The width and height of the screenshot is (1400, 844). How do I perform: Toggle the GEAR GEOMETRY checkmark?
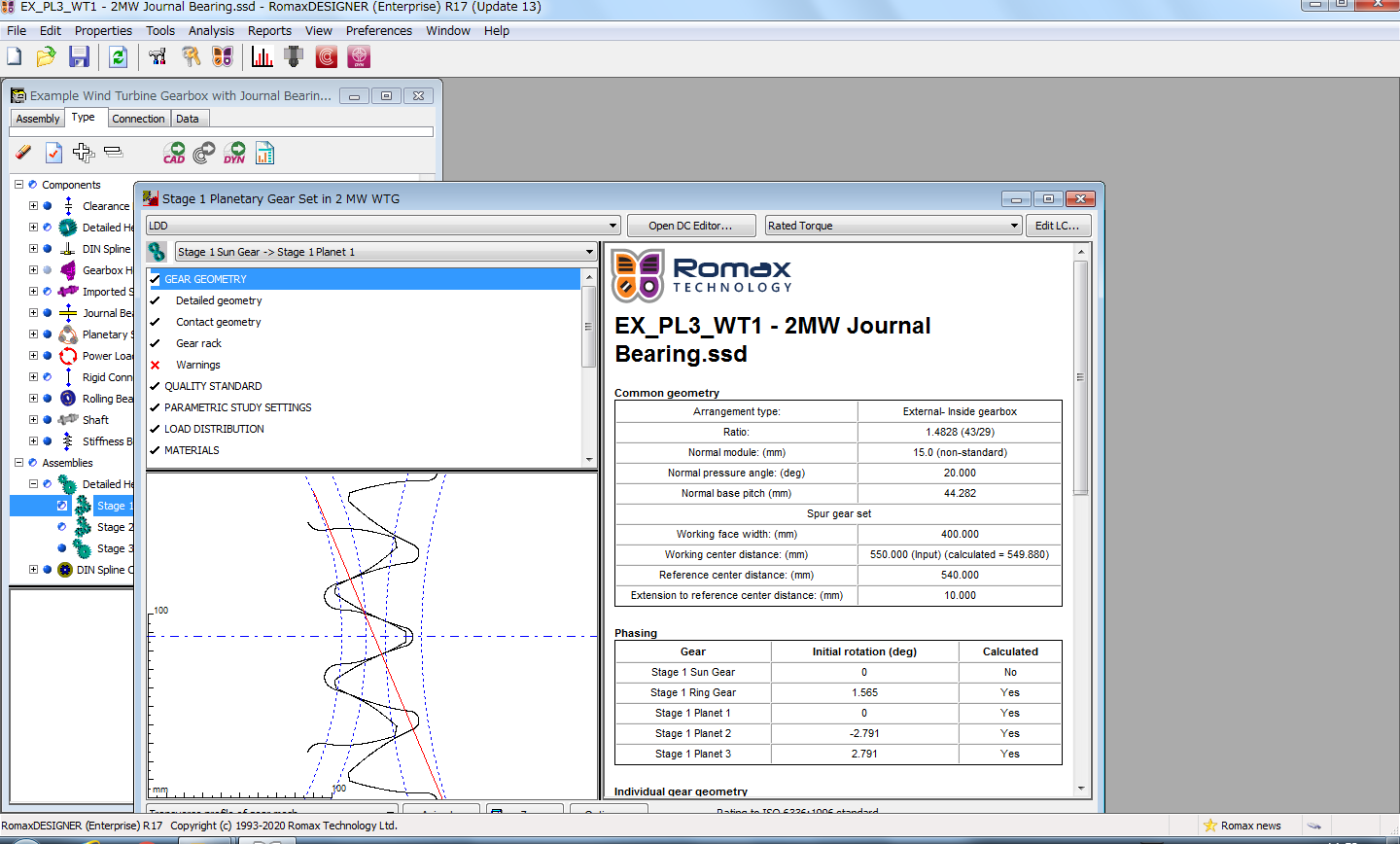(155, 279)
